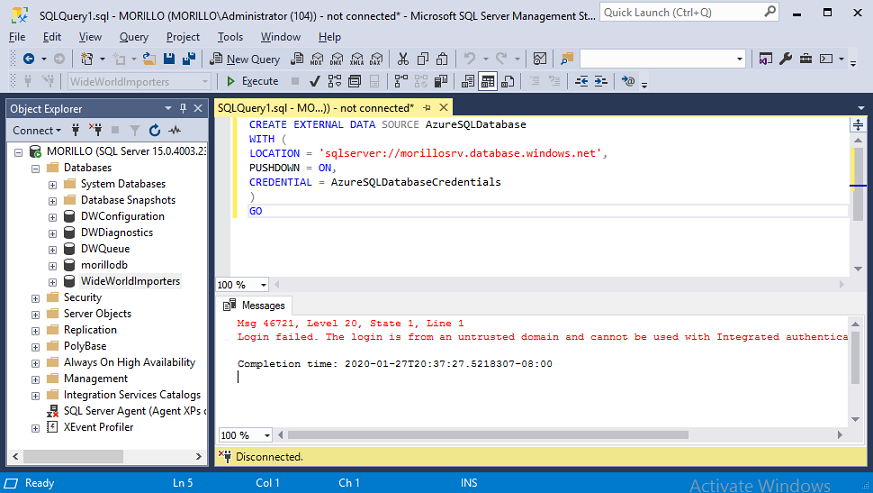Screen dimensions: 873x493
Task: Open the Window menu
Action: 281,37
